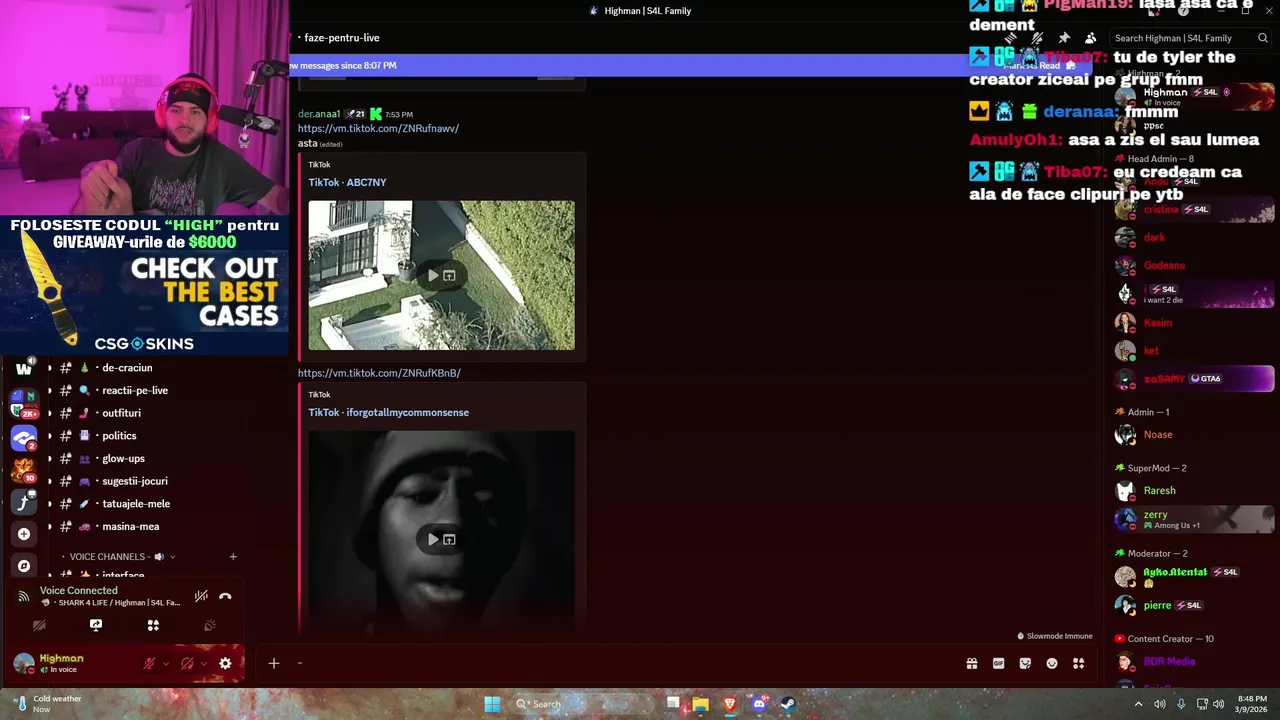
Task: Open reactii-pe-live channel
Action: click(135, 391)
